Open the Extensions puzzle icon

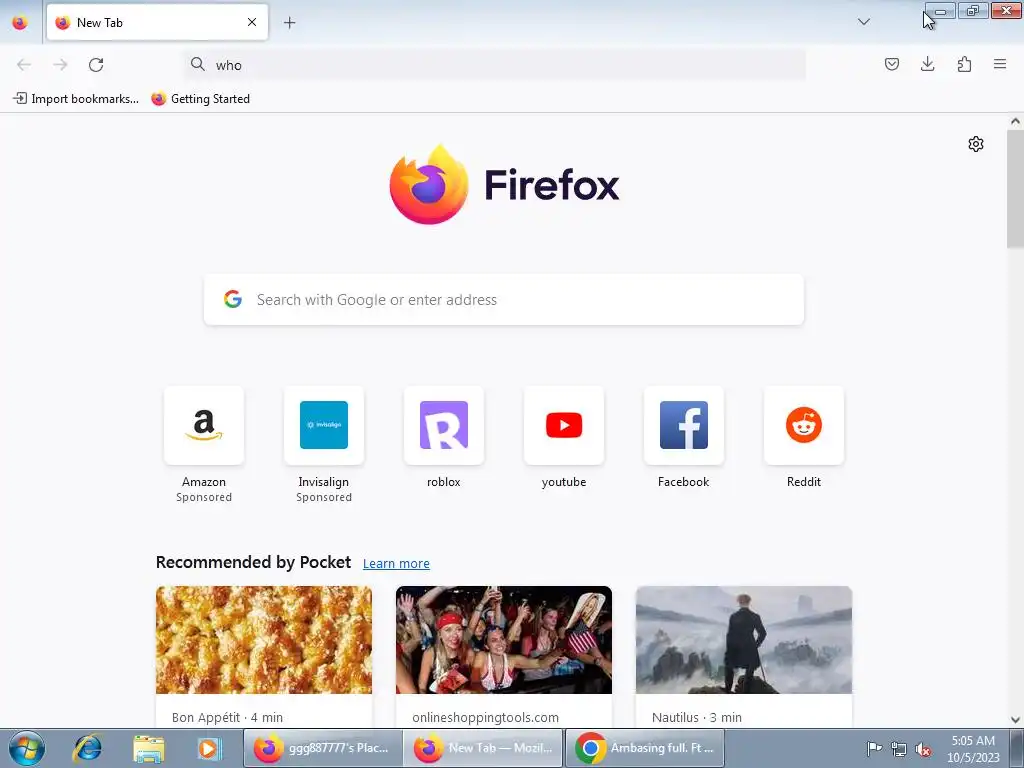coord(964,64)
